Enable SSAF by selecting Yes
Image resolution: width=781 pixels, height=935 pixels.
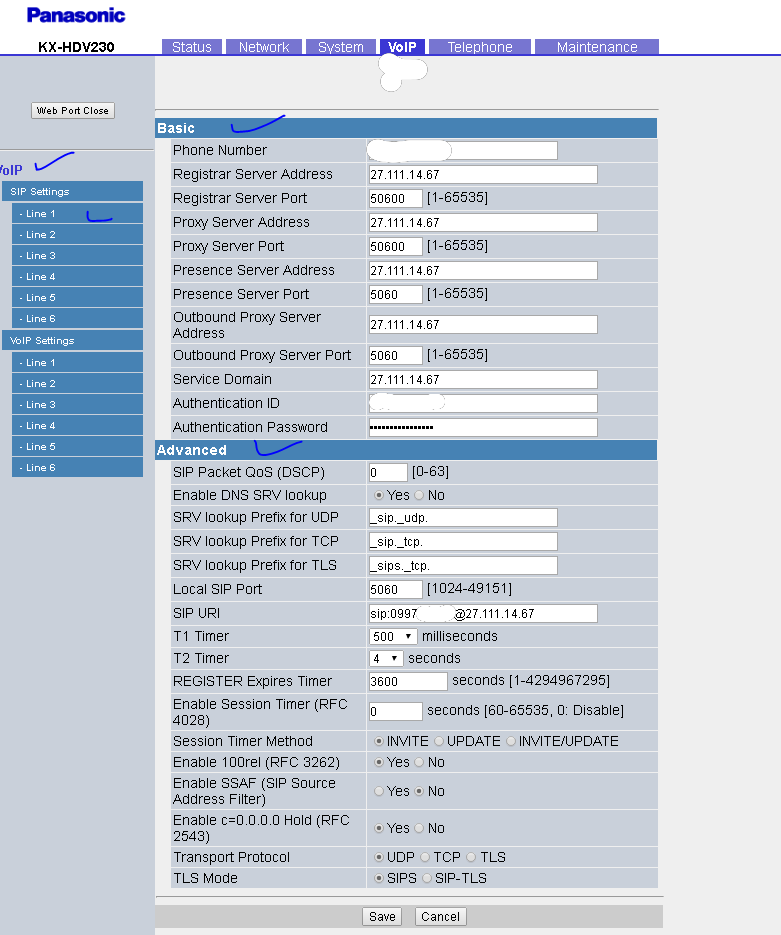379,791
